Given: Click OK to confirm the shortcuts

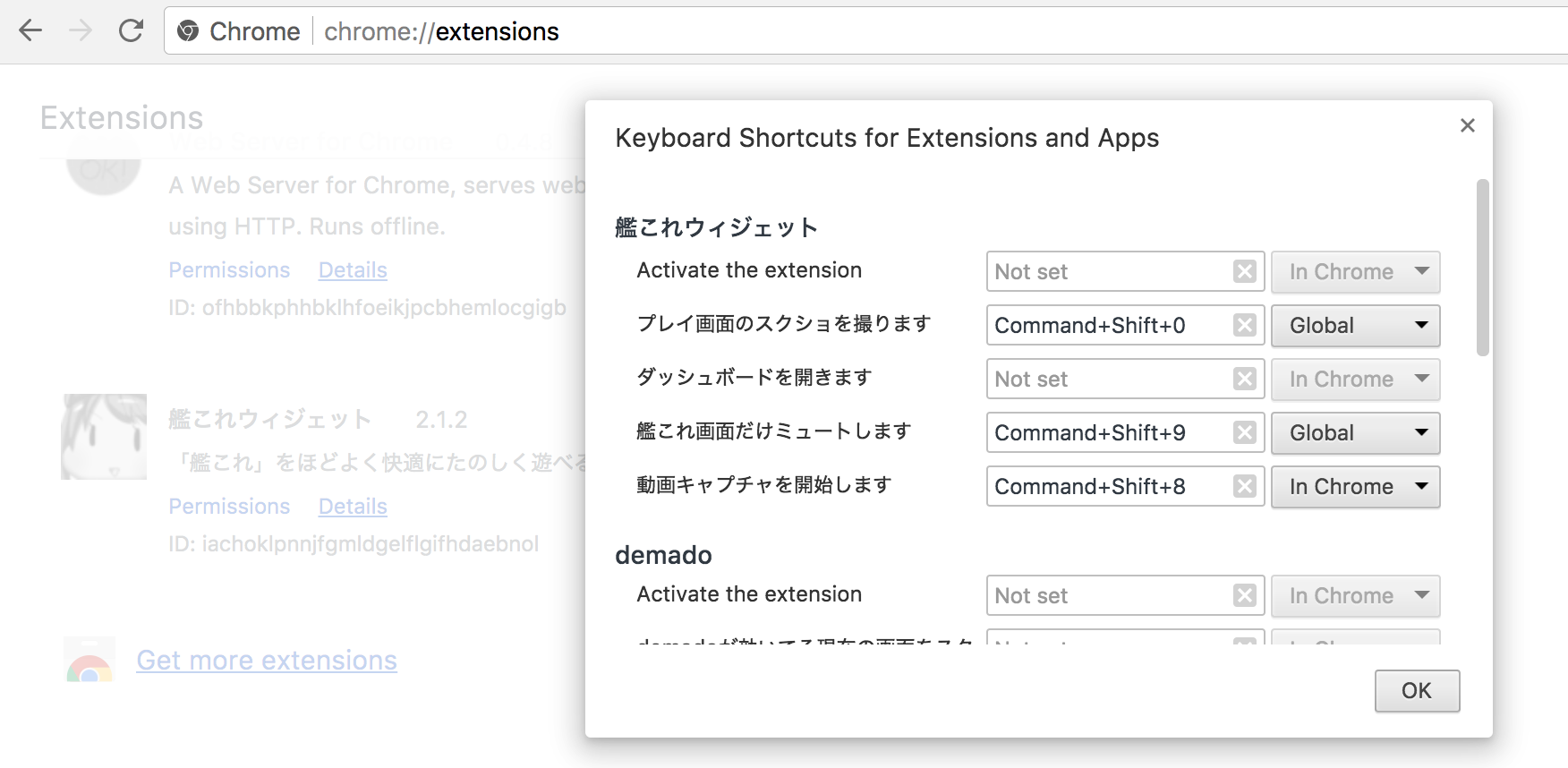Looking at the screenshot, I should point(1417,690).
